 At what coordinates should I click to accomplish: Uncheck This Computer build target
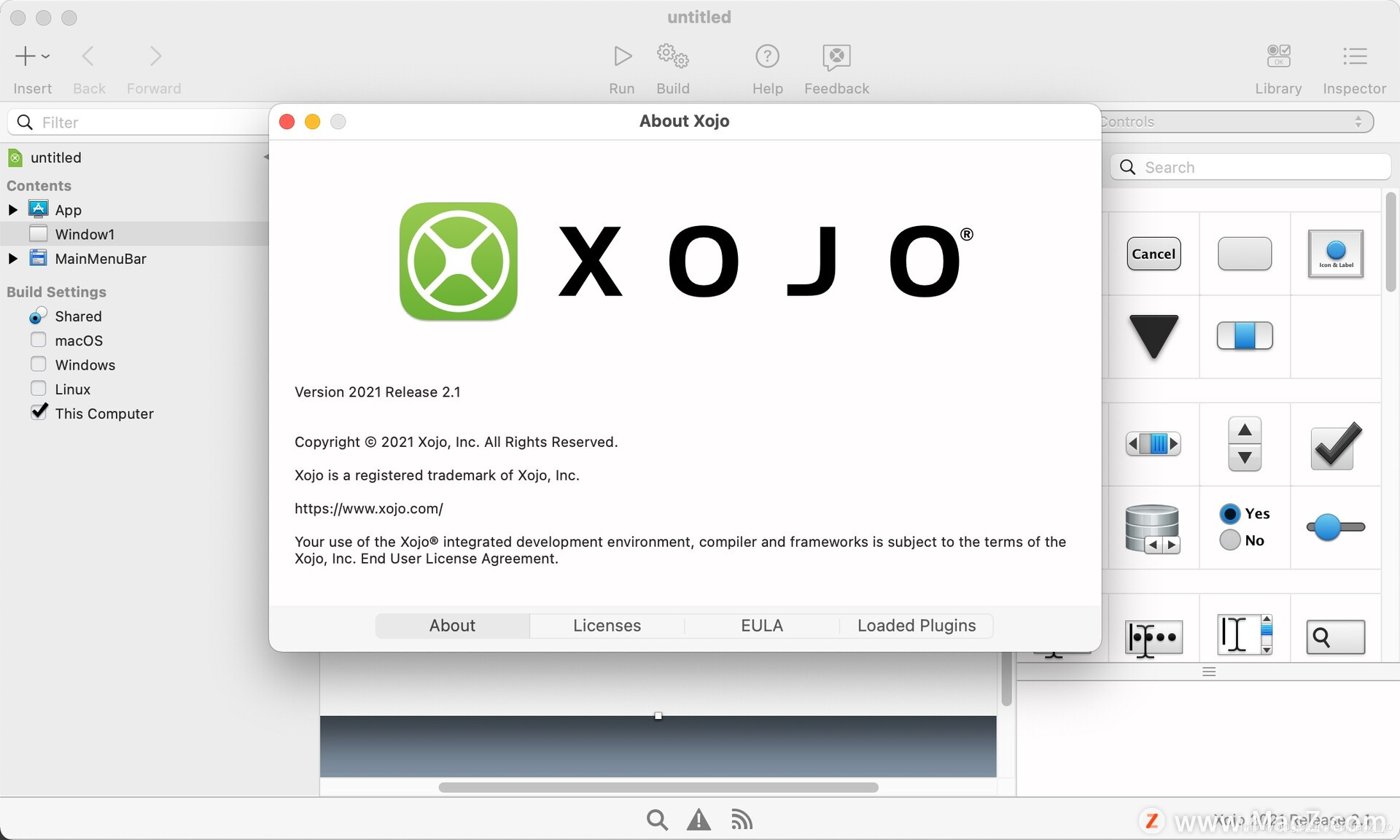39,413
